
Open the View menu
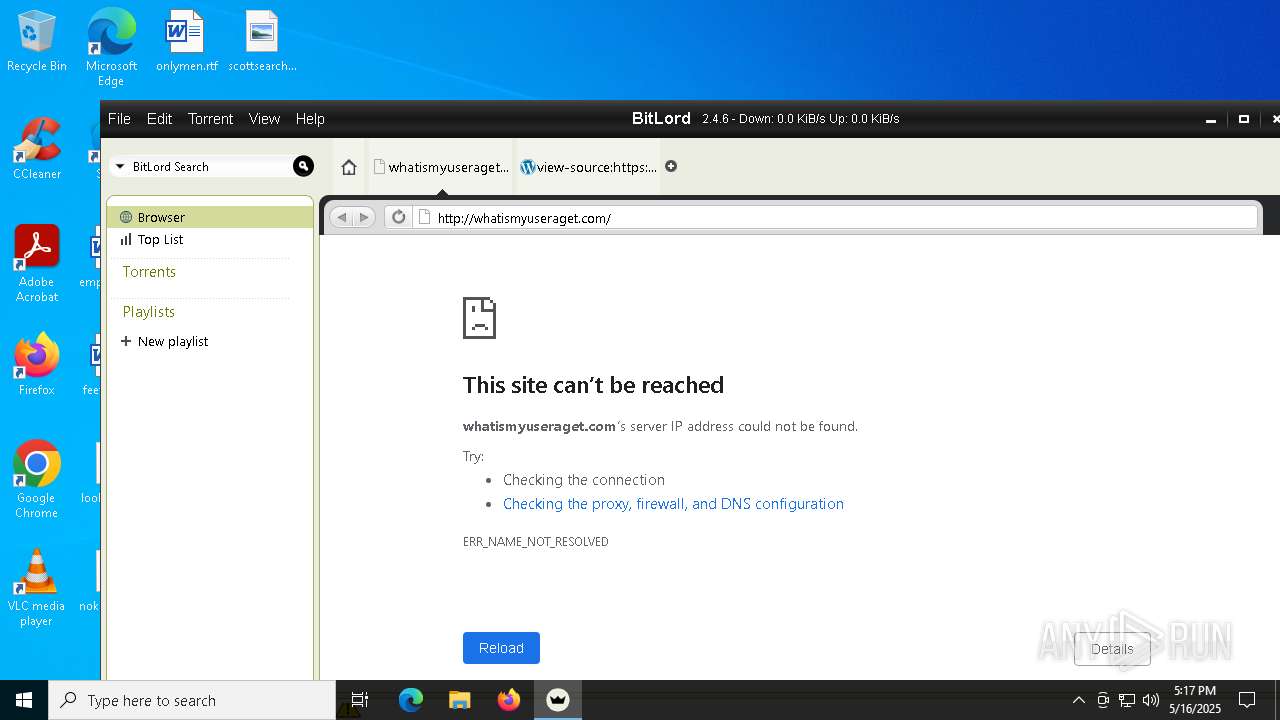(264, 118)
